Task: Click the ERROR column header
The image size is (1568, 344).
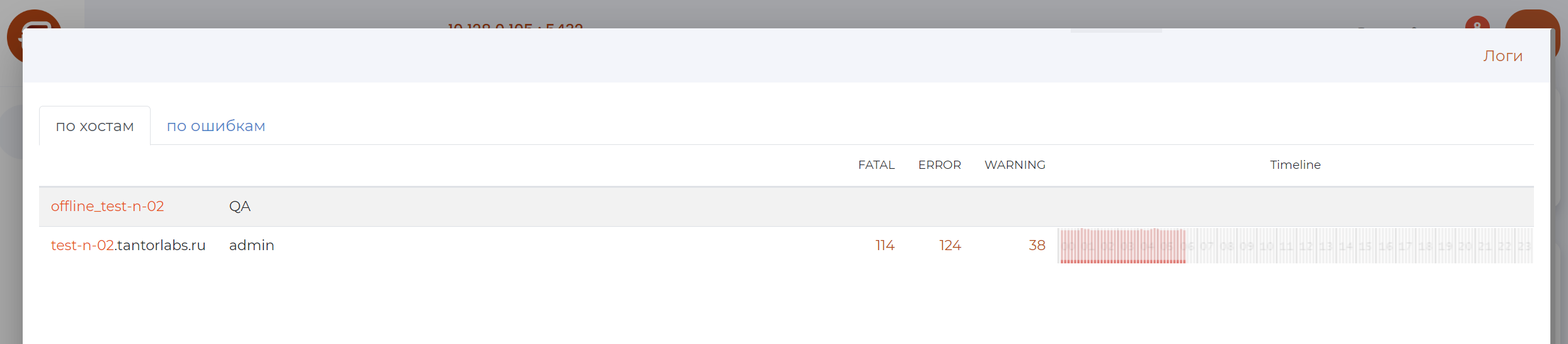Action: point(939,165)
